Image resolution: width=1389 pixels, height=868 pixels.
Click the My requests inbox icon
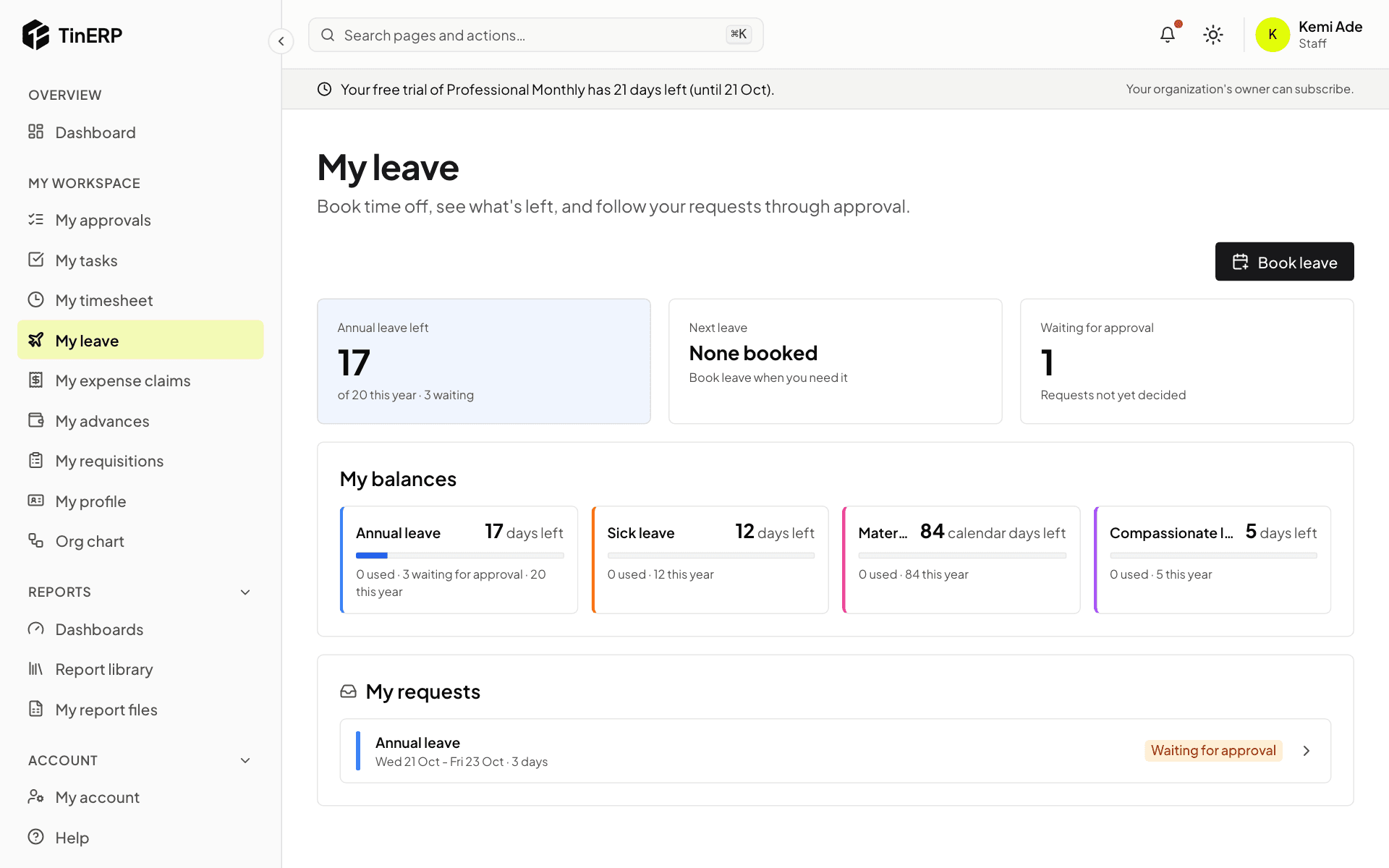tap(348, 692)
